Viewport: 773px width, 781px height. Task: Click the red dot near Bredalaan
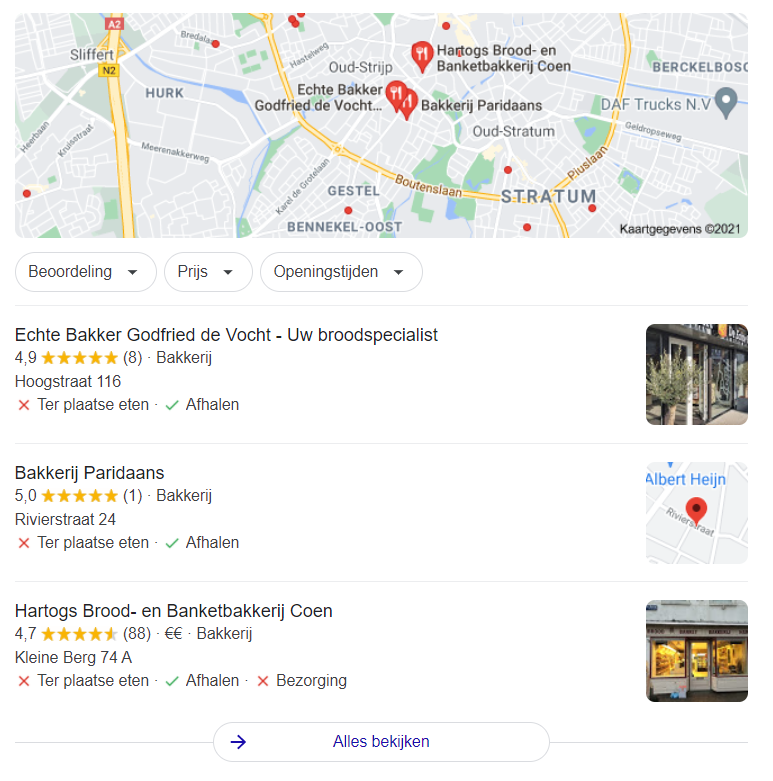216,44
